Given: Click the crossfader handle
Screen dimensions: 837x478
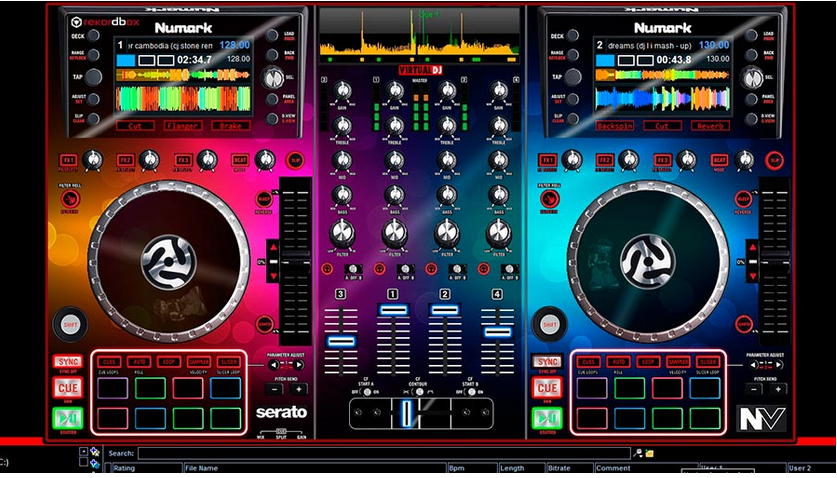Looking at the screenshot, I should [x=407, y=412].
